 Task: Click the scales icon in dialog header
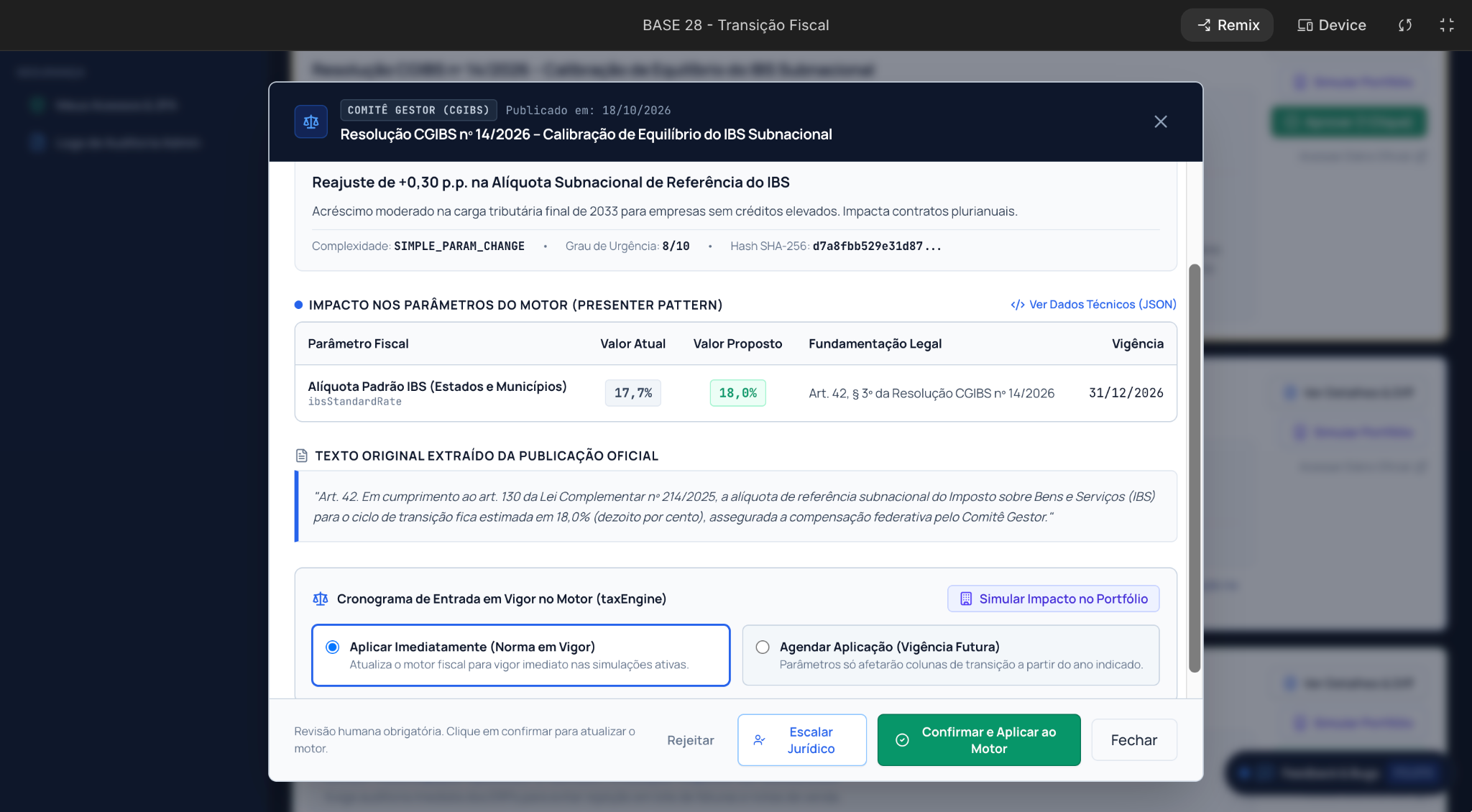tap(311, 121)
